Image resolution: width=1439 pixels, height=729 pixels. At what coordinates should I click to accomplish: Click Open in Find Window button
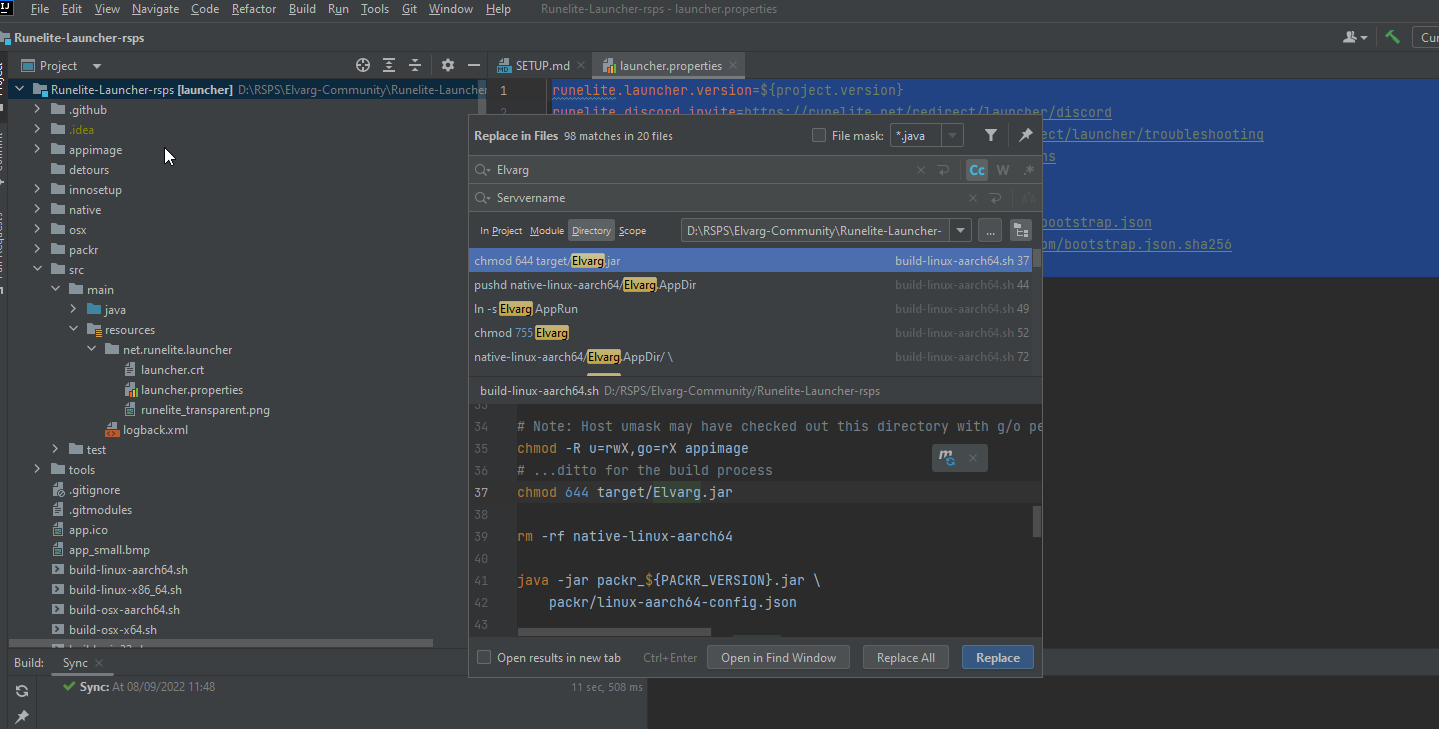point(779,657)
